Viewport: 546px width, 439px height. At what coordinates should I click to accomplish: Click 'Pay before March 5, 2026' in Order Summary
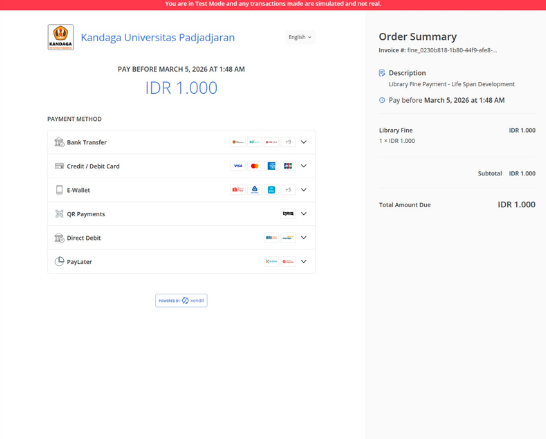tap(446, 100)
